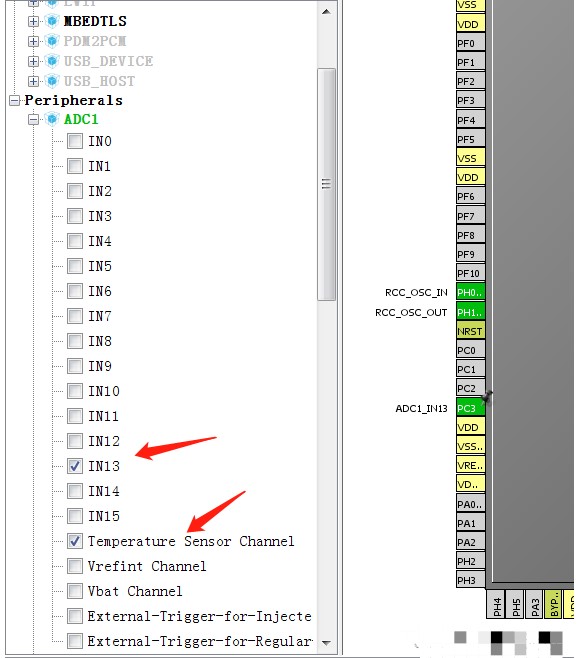Select the PH0 oscillator input pin

point(470,292)
